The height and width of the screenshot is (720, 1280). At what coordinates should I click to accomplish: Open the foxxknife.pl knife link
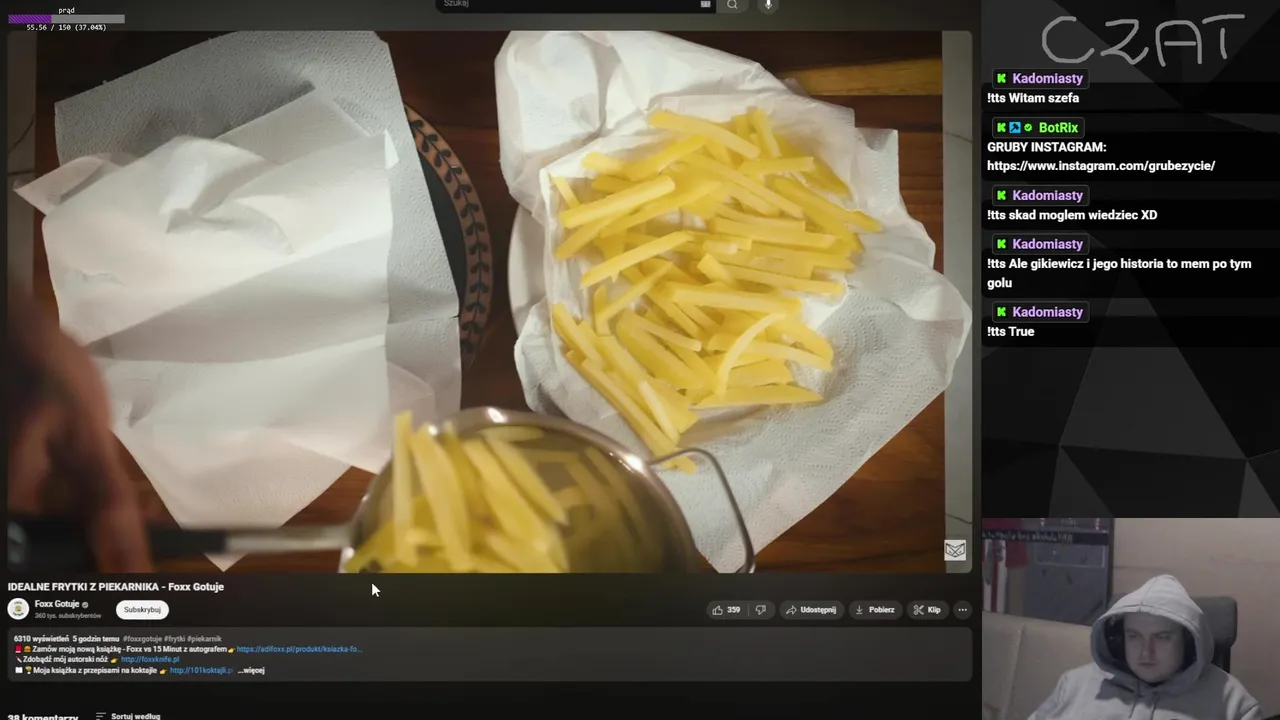(x=150, y=660)
